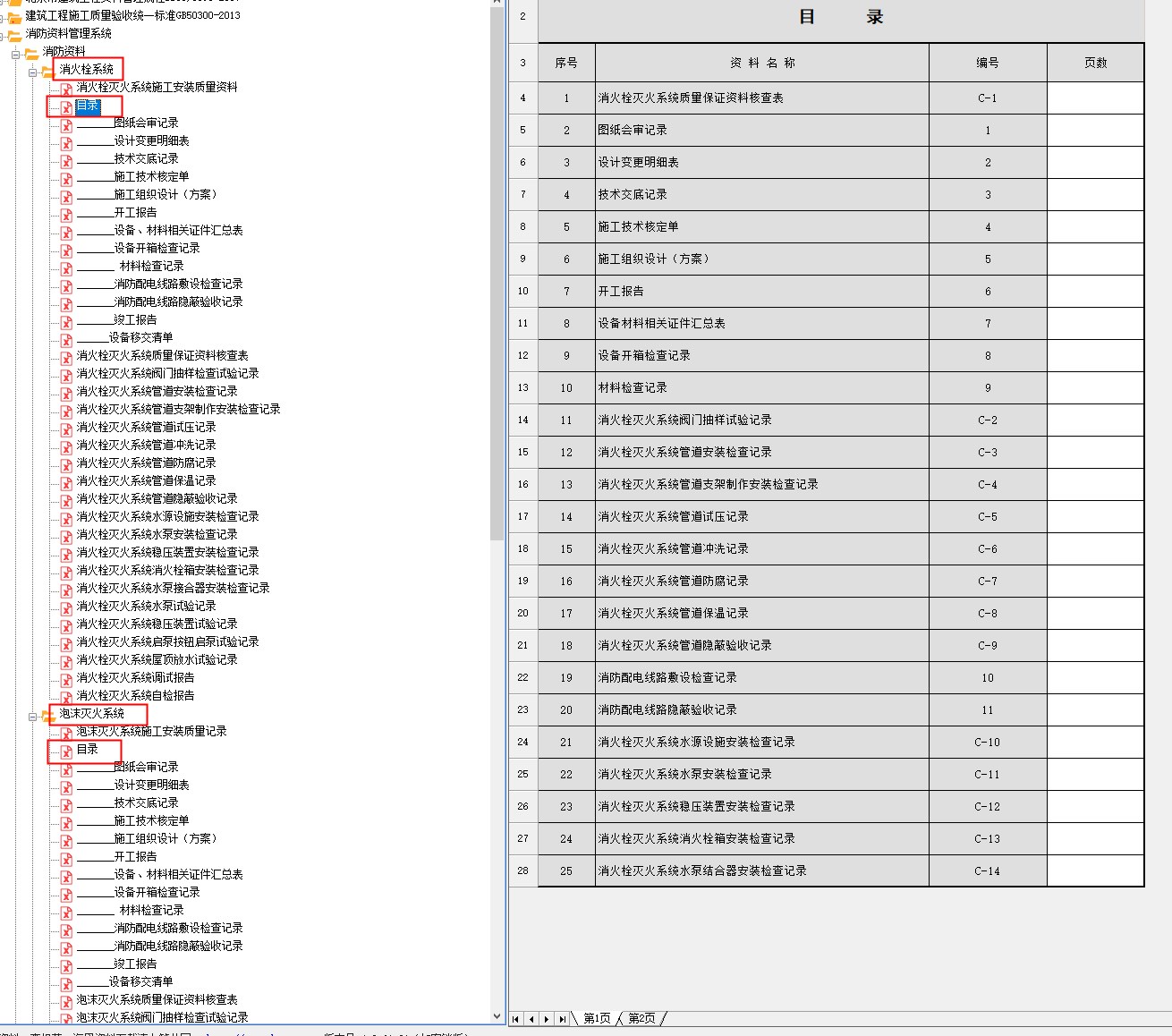Click the 页数 column header cell
The height and width of the screenshot is (1036, 1172).
coord(1095,63)
